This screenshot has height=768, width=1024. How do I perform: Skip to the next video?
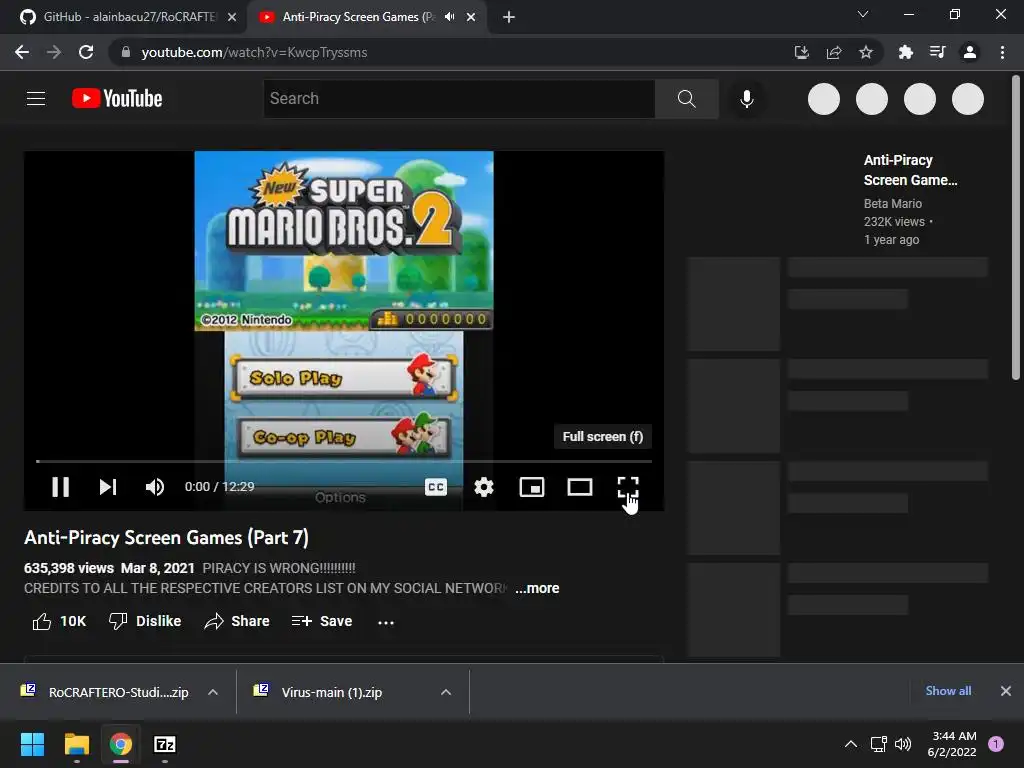click(x=108, y=487)
